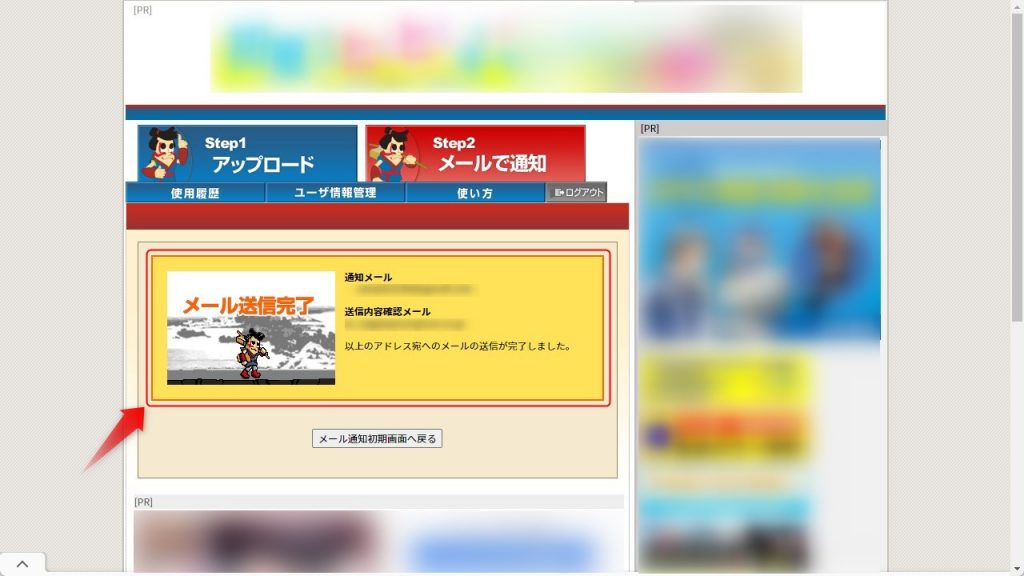Open Step1 アップロード banner
This screenshot has height=576, width=1024.
(248, 153)
